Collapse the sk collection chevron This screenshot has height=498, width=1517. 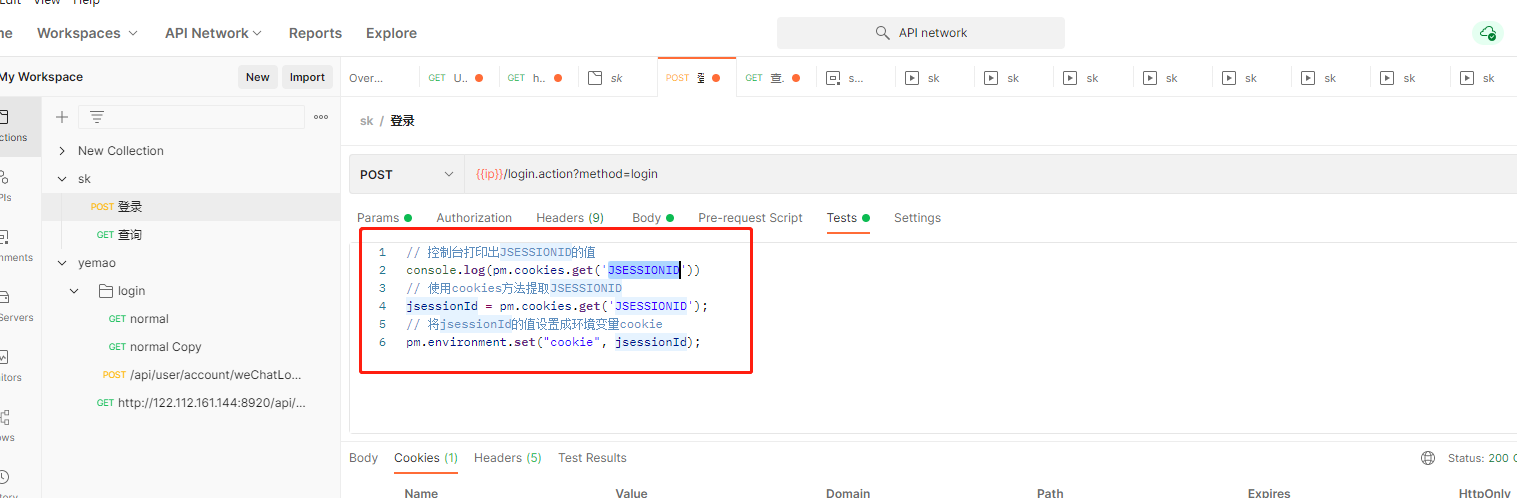click(x=62, y=179)
